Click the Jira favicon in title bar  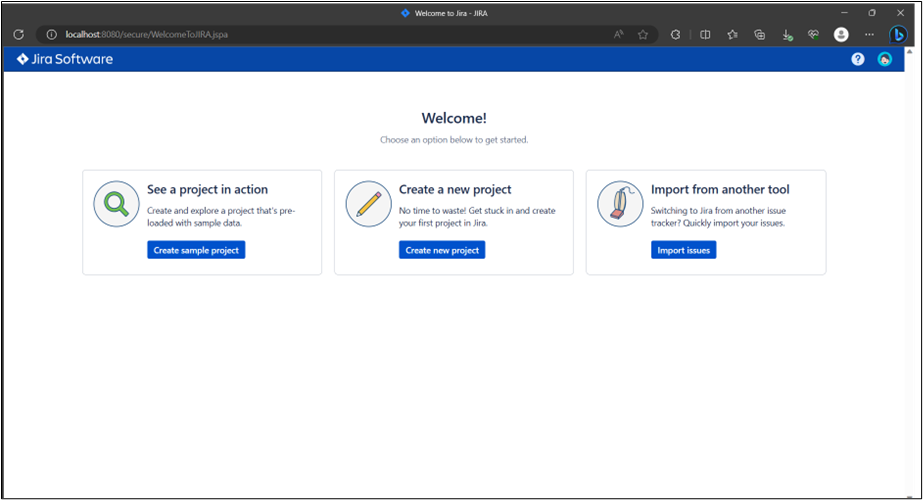[x=405, y=13]
